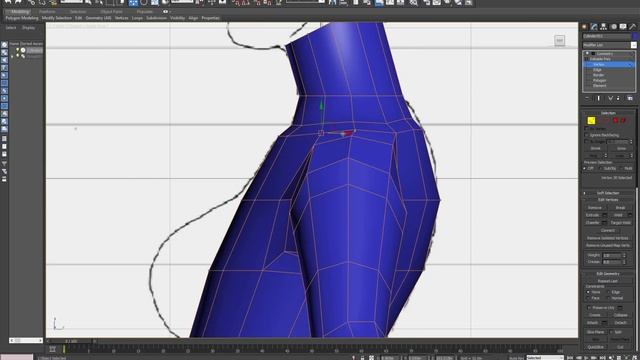The height and width of the screenshot is (360, 640).
Task: Open Scene Explorer Display menu
Action: click(29, 28)
